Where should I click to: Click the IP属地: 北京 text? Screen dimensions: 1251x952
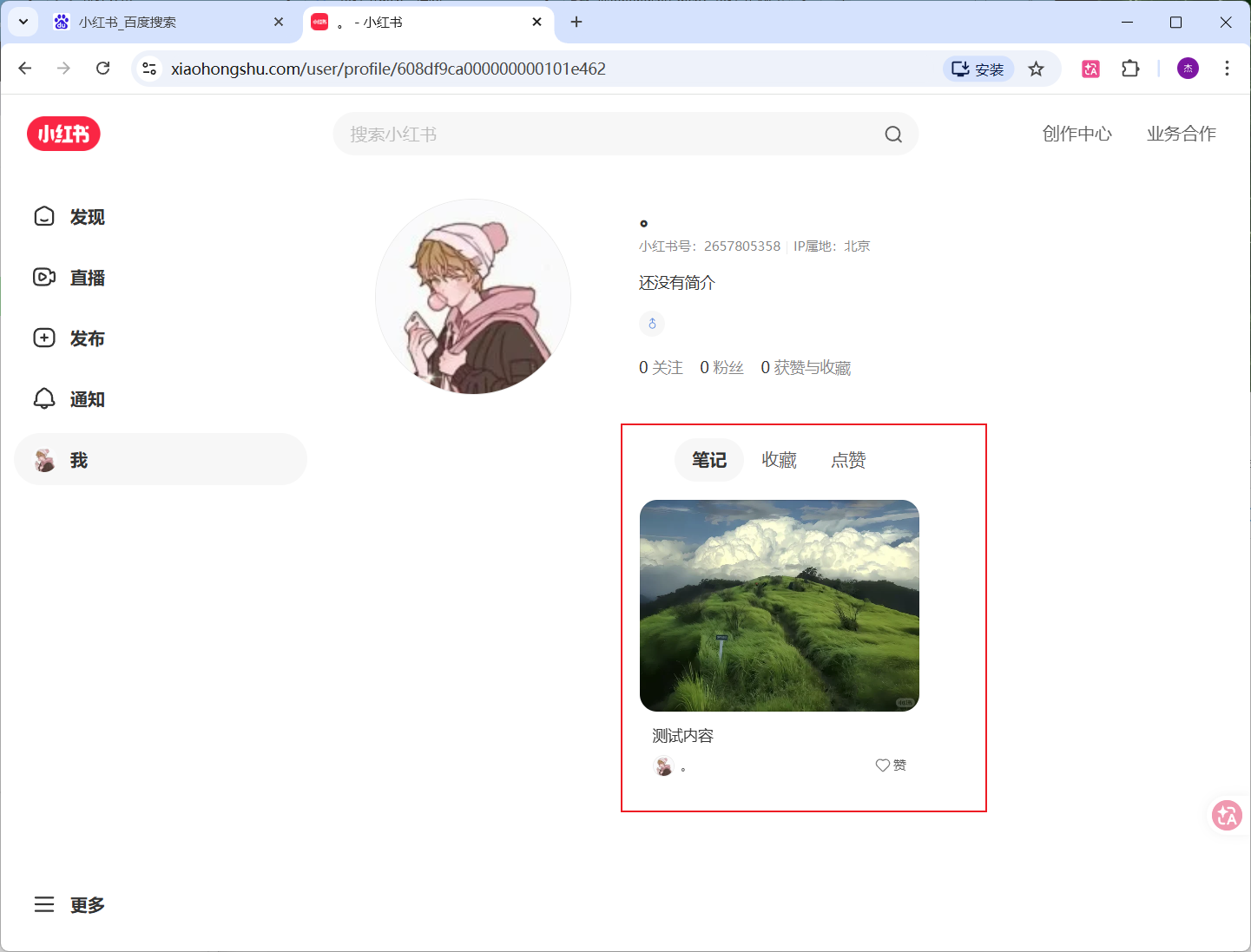832,246
